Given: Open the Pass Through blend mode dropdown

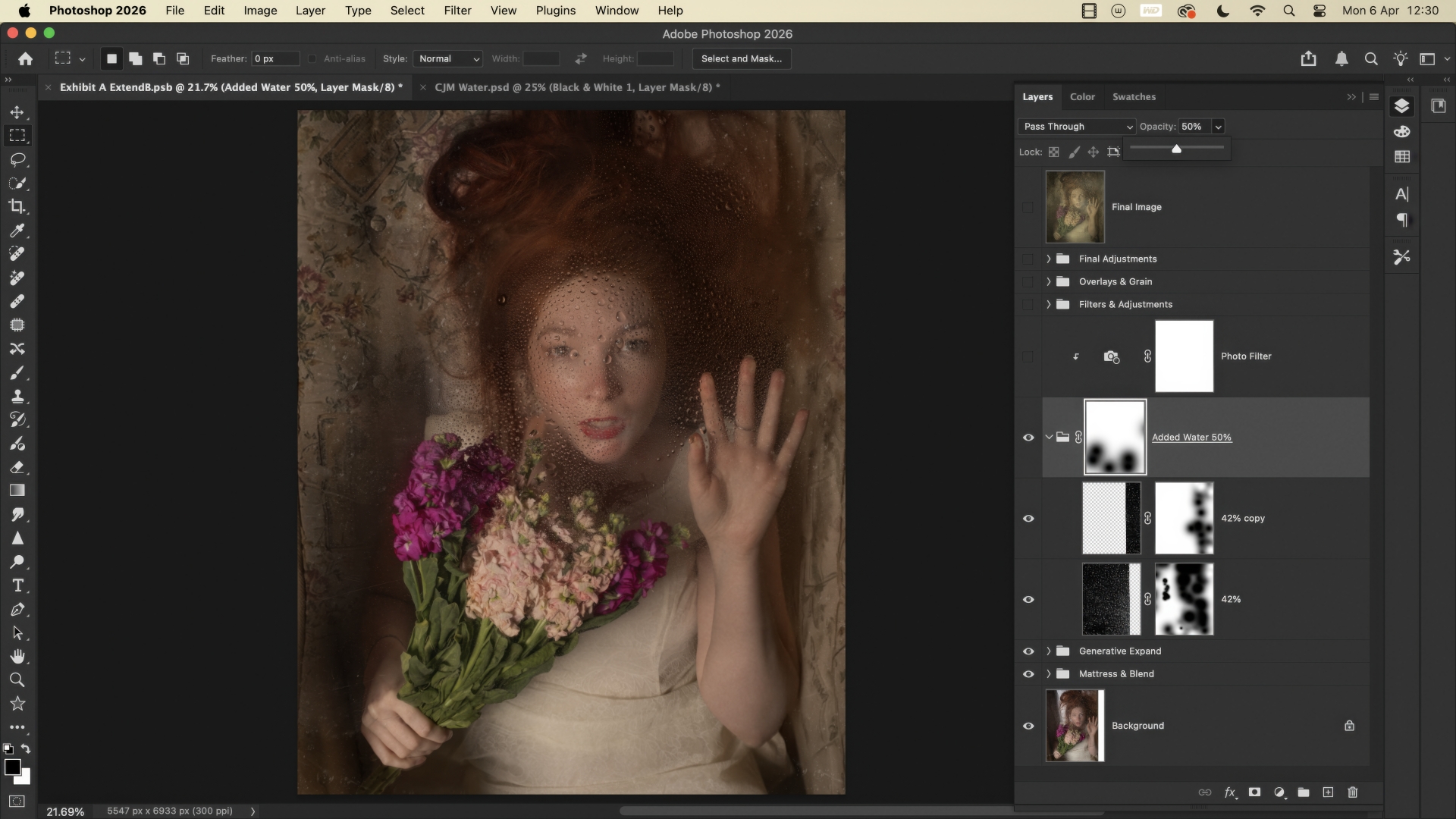Looking at the screenshot, I should (x=1076, y=127).
